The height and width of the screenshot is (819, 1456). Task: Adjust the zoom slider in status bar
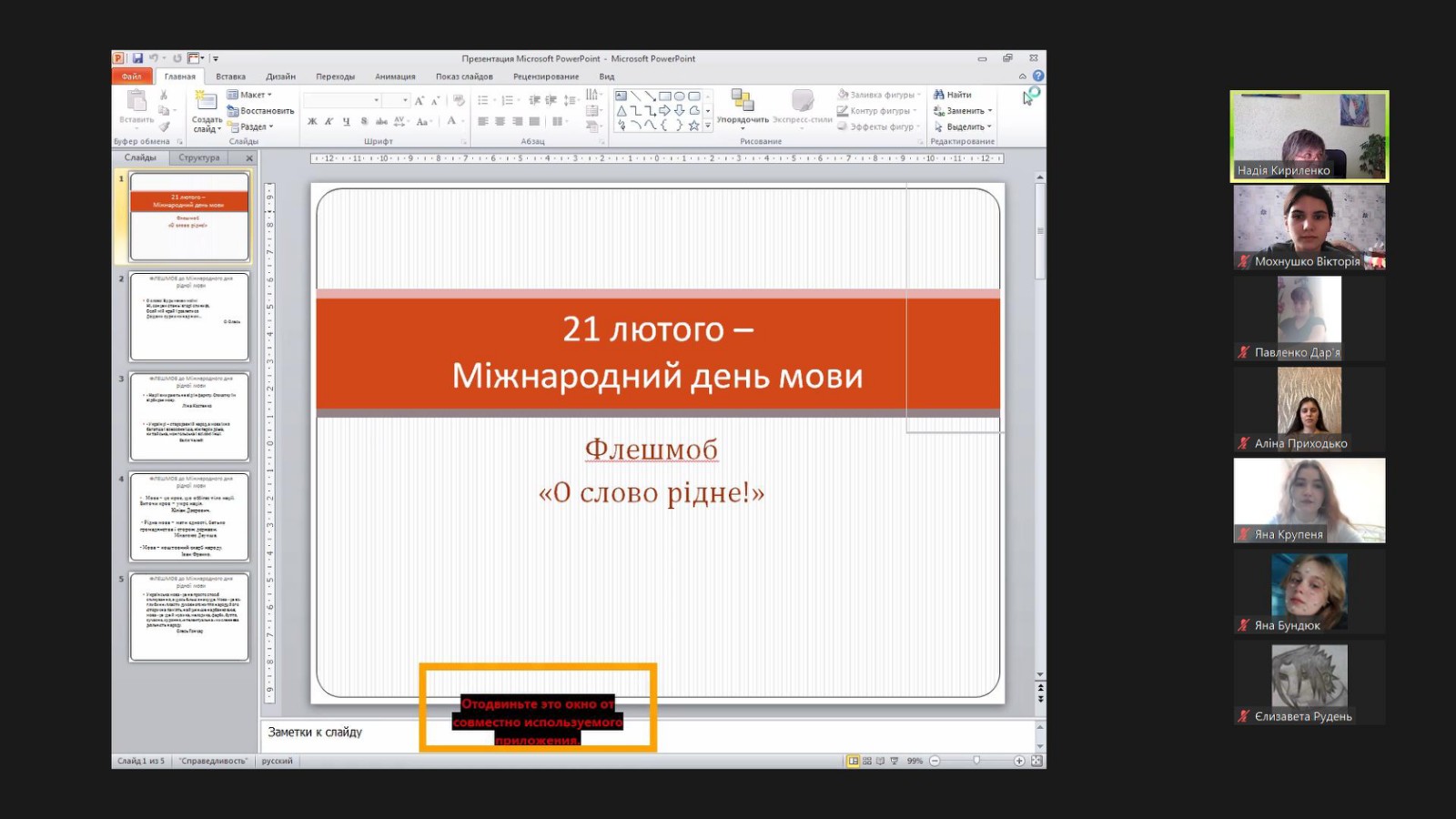pos(976,761)
